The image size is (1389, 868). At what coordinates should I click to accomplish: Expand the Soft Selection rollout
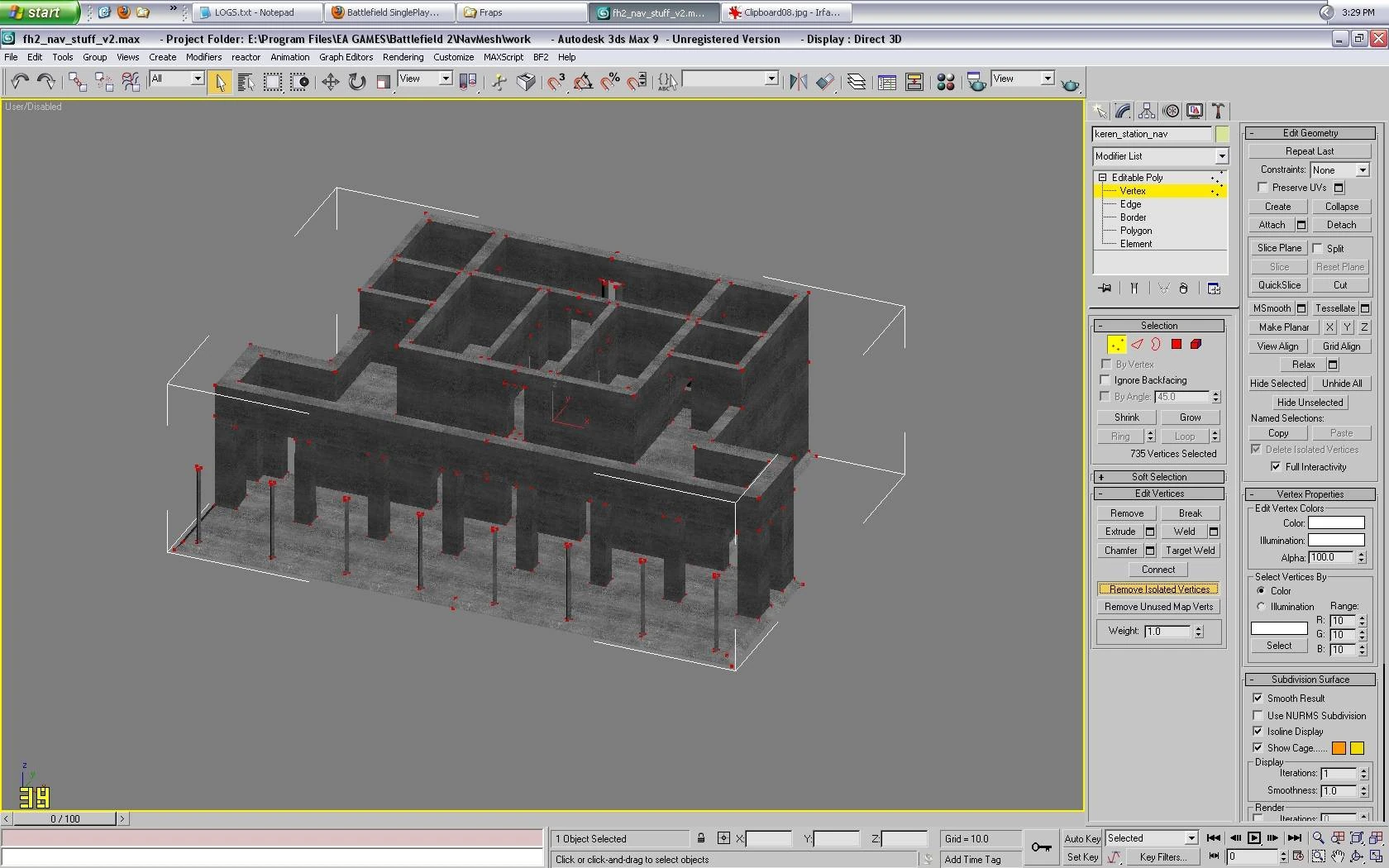click(1158, 477)
